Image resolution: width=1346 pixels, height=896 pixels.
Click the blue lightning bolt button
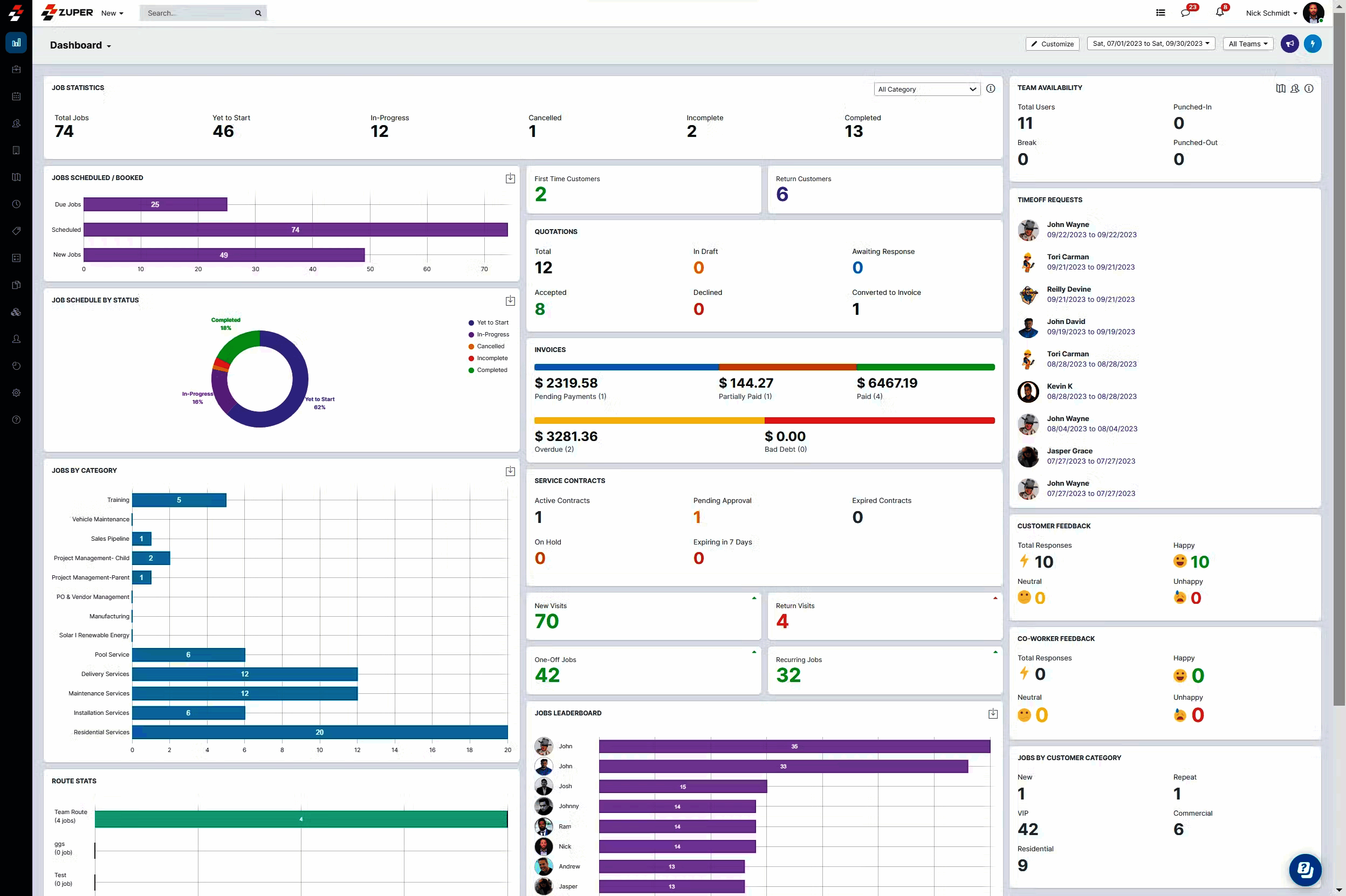click(x=1312, y=44)
